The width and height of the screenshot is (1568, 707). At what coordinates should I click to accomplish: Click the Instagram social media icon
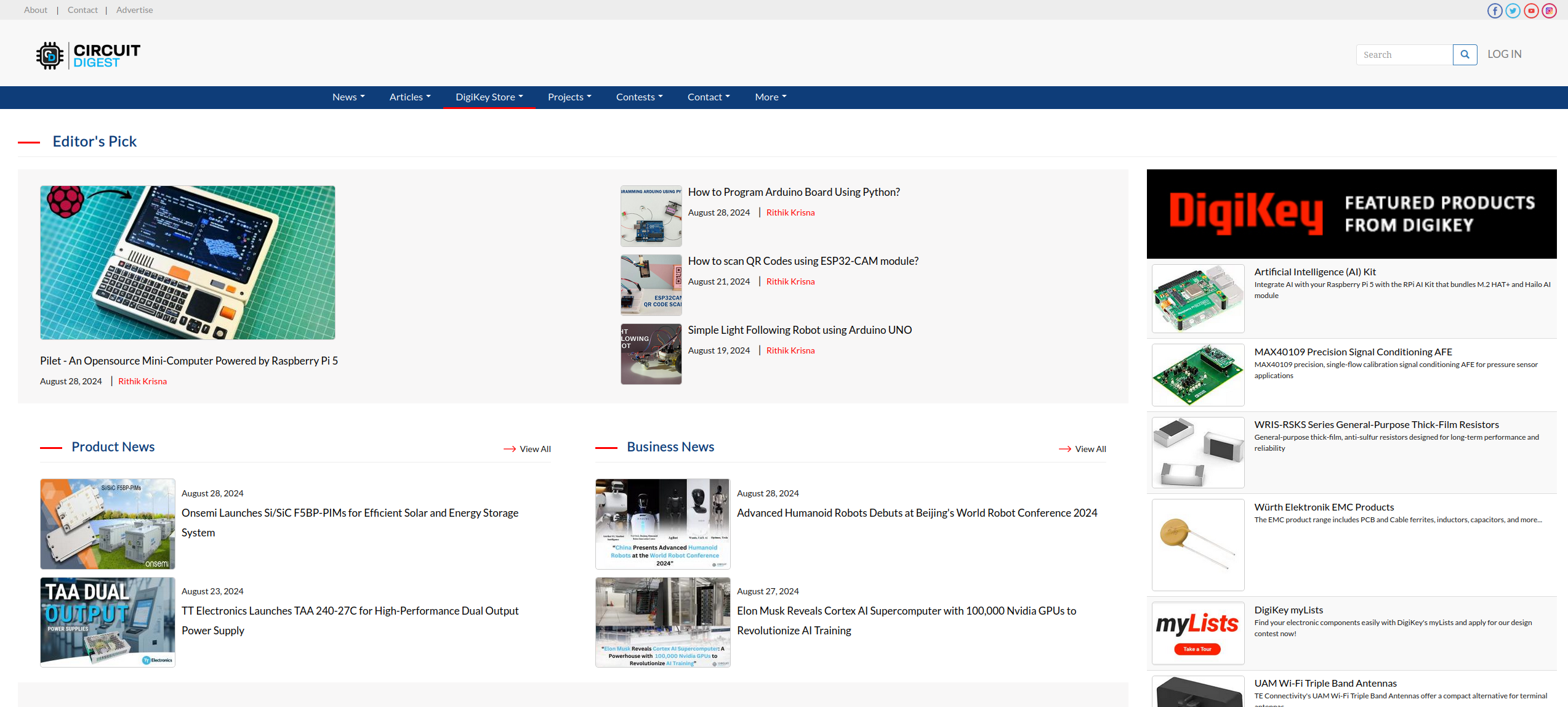click(1549, 10)
